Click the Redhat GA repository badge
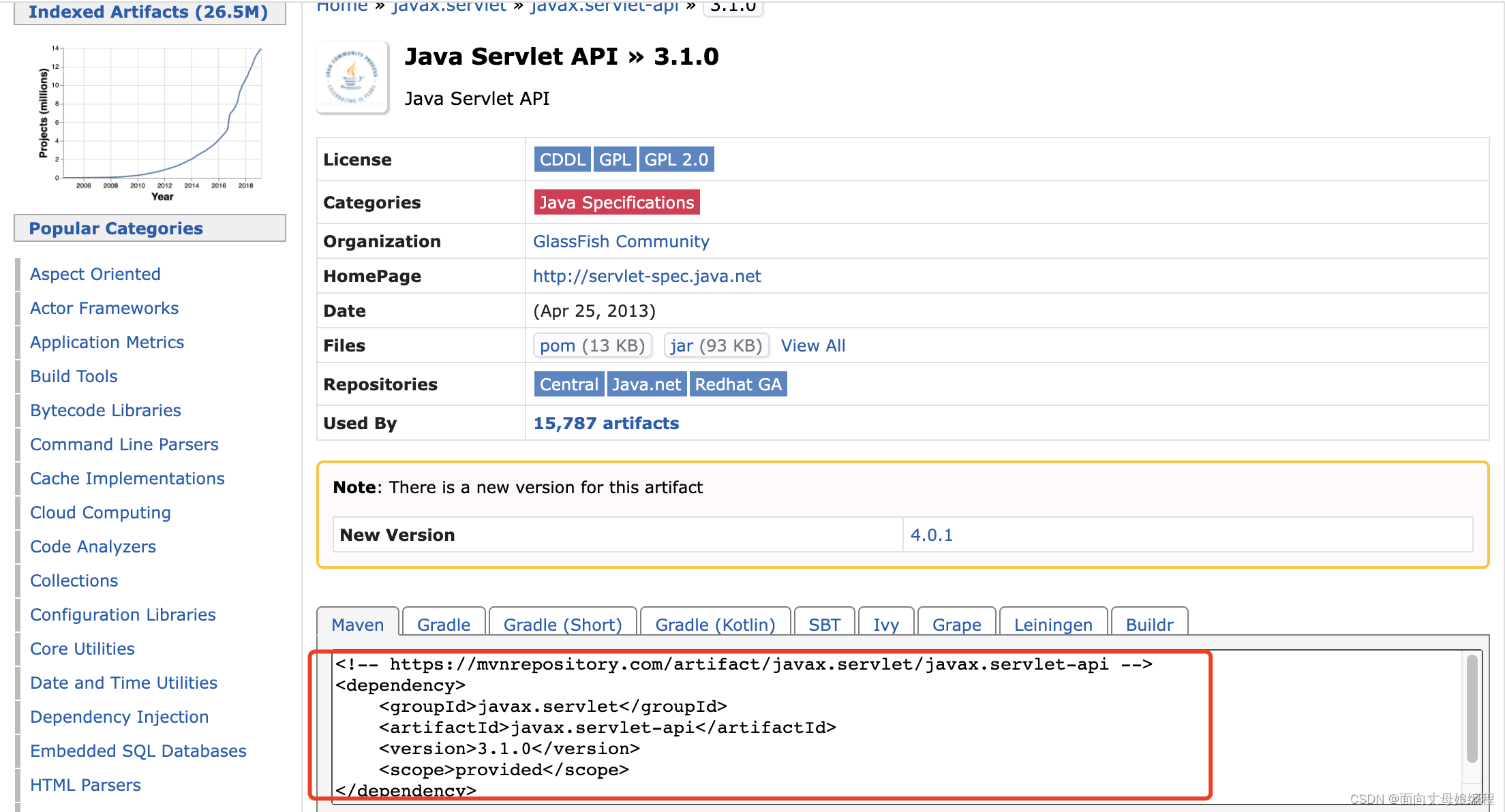 pyautogui.click(x=738, y=384)
